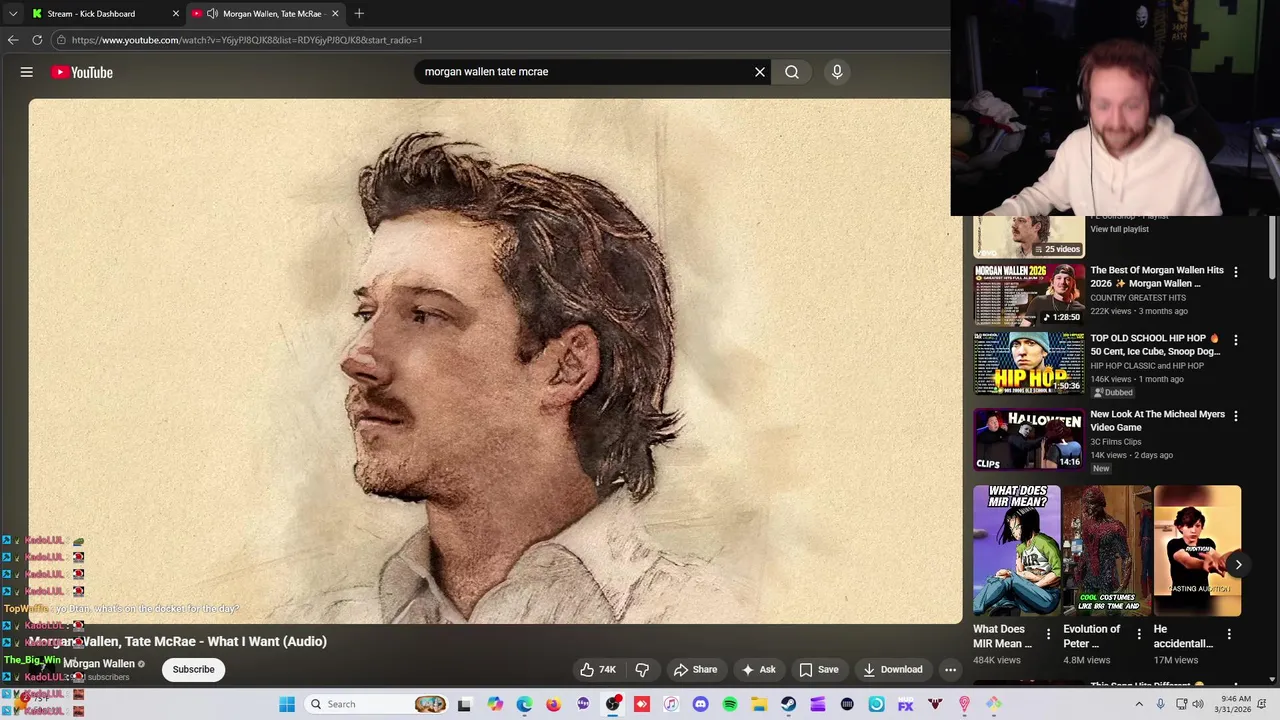Open options for TOP OLD SCHOOL HIP HOP video
This screenshot has width=1280, height=720.
pyautogui.click(x=1236, y=340)
